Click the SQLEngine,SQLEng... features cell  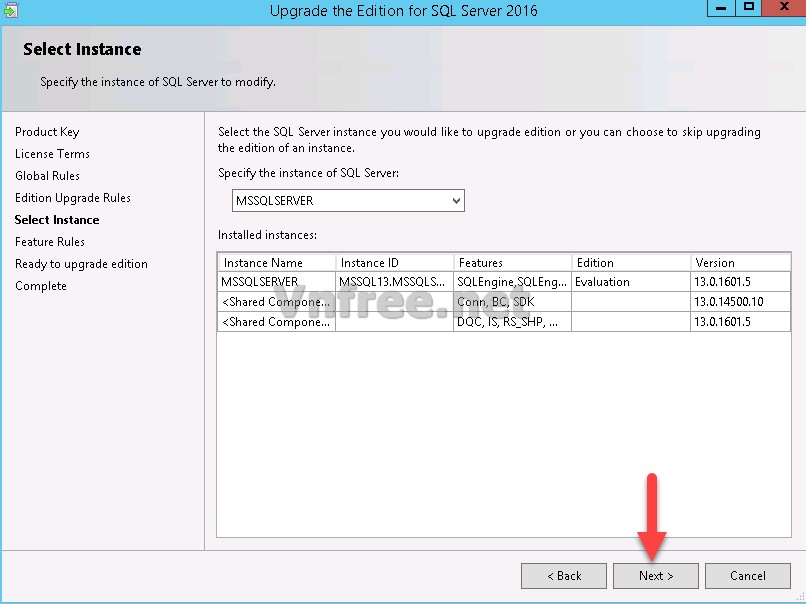point(512,282)
